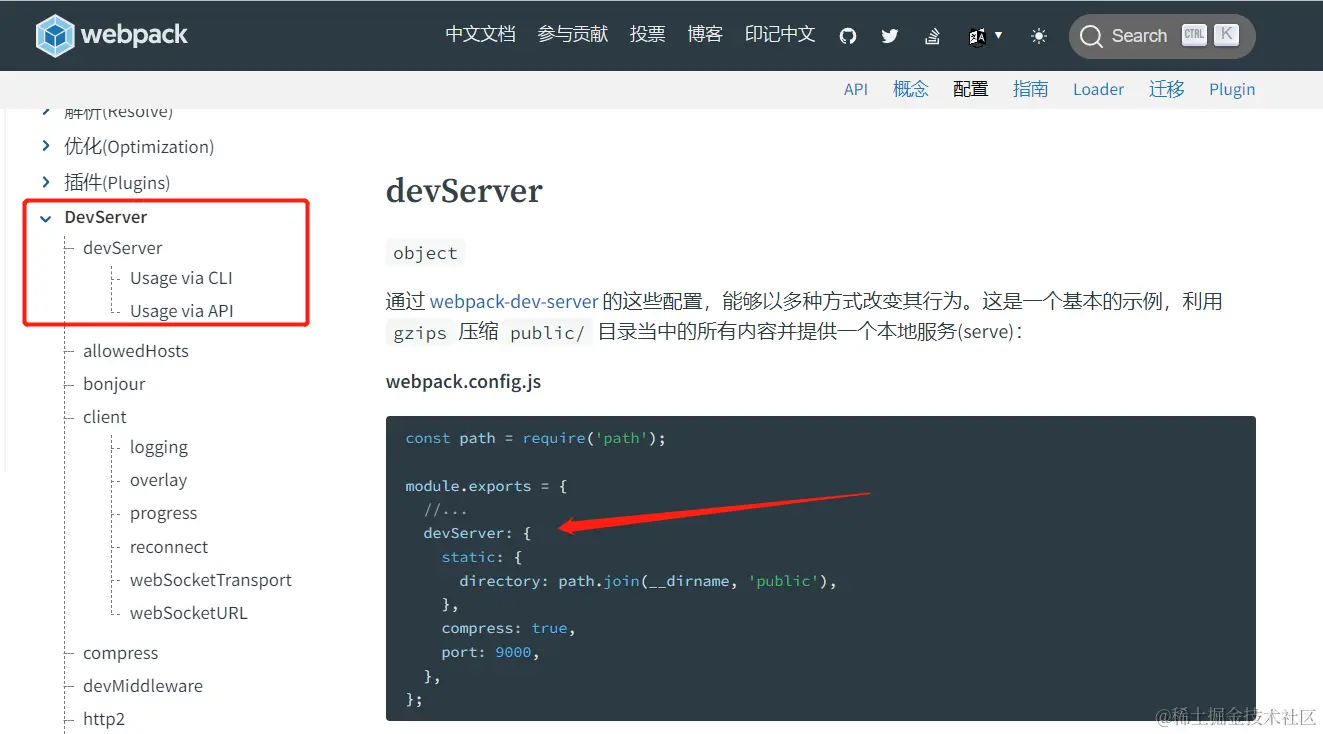Switch to the Plugin docs tab
This screenshot has width=1323, height=734.
pyautogui.click(x=1232, y=89)
